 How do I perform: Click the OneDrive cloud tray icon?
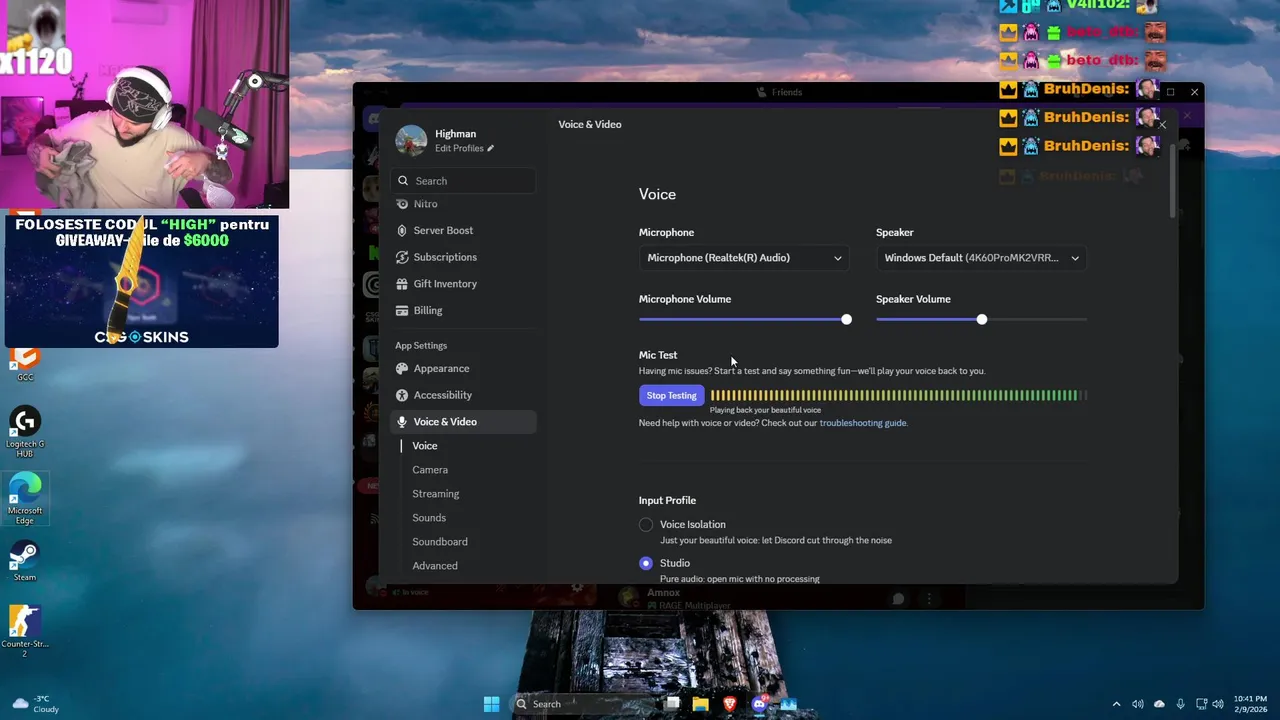coord(1159,704)
